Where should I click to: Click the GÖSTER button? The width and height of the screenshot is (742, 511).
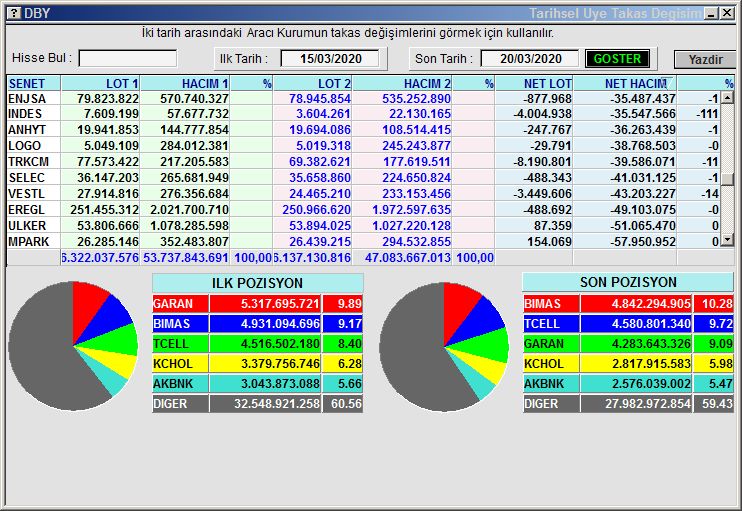(617, 59)
